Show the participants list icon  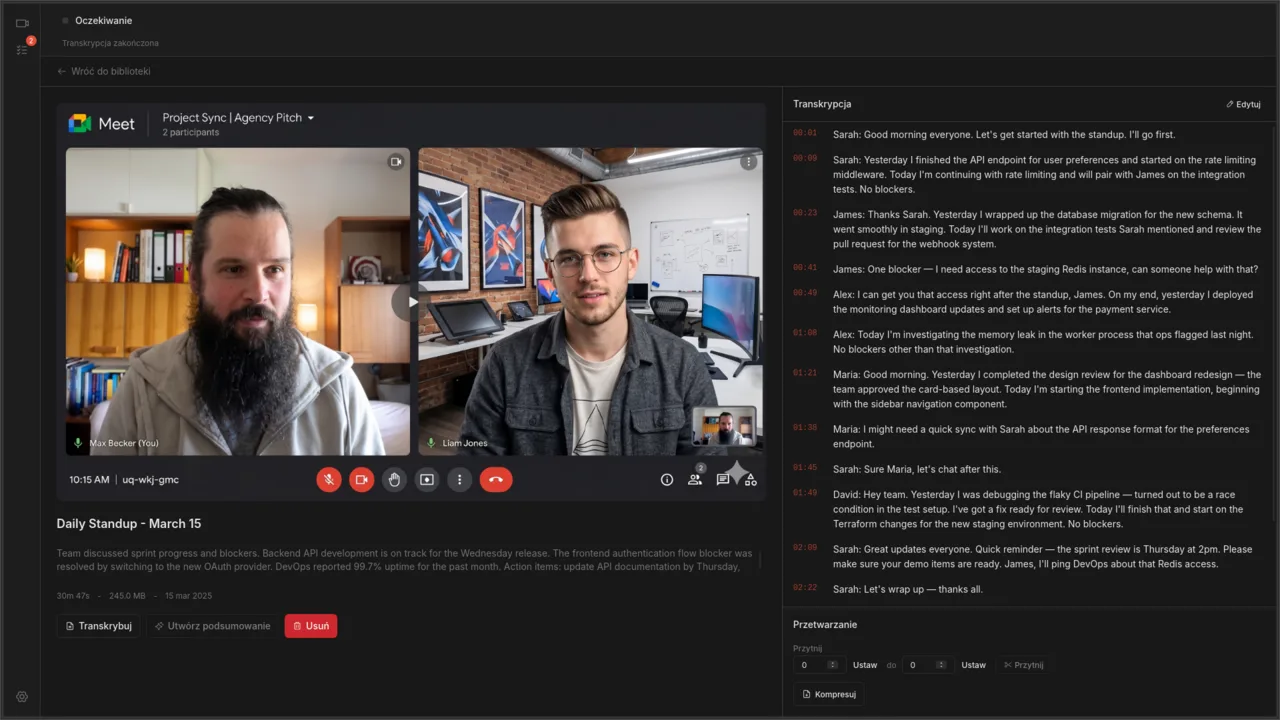pos(695,480)
